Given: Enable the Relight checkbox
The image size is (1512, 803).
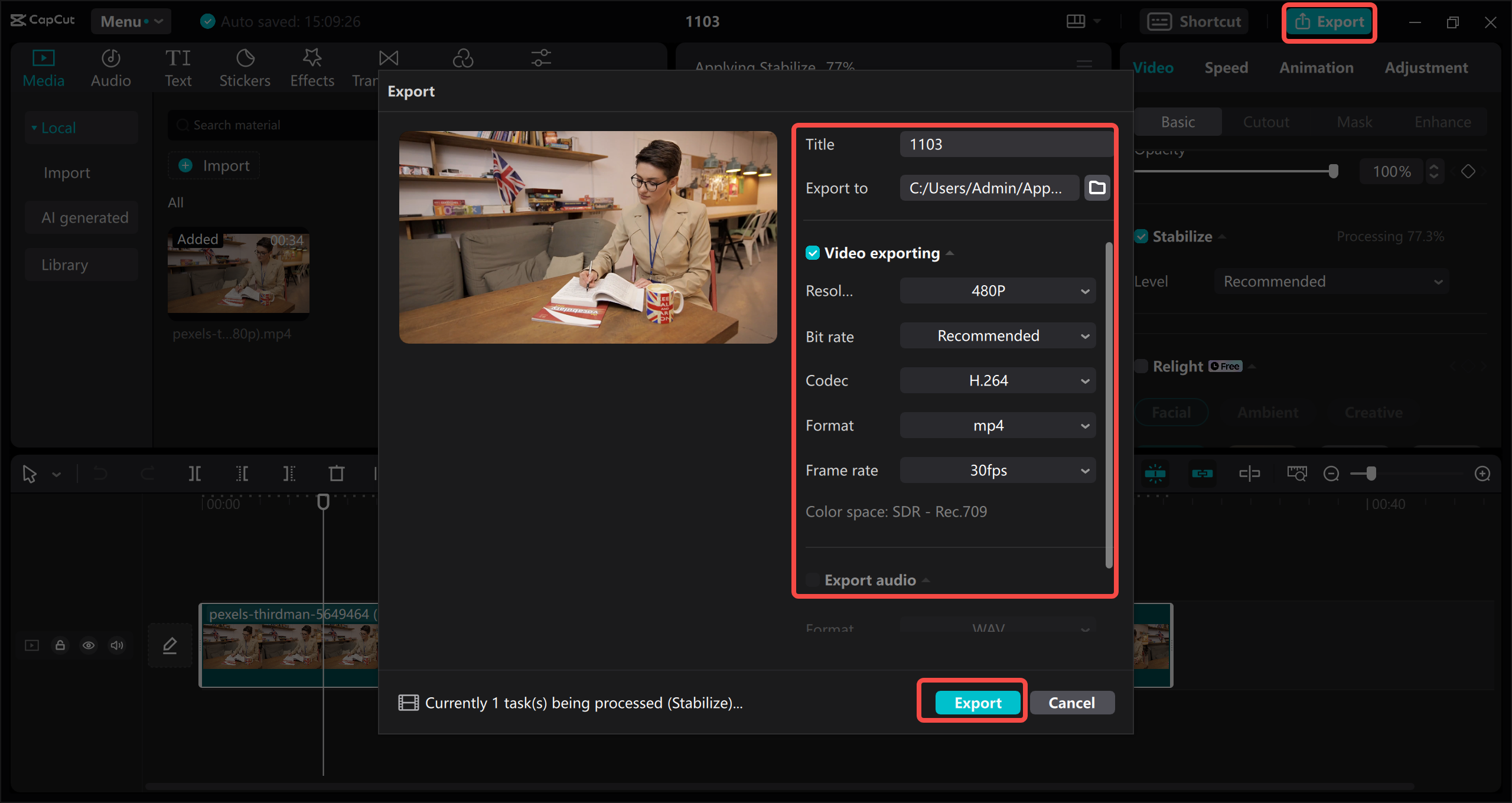Looking at the screenshot, I should click(x=1141, y=365).
